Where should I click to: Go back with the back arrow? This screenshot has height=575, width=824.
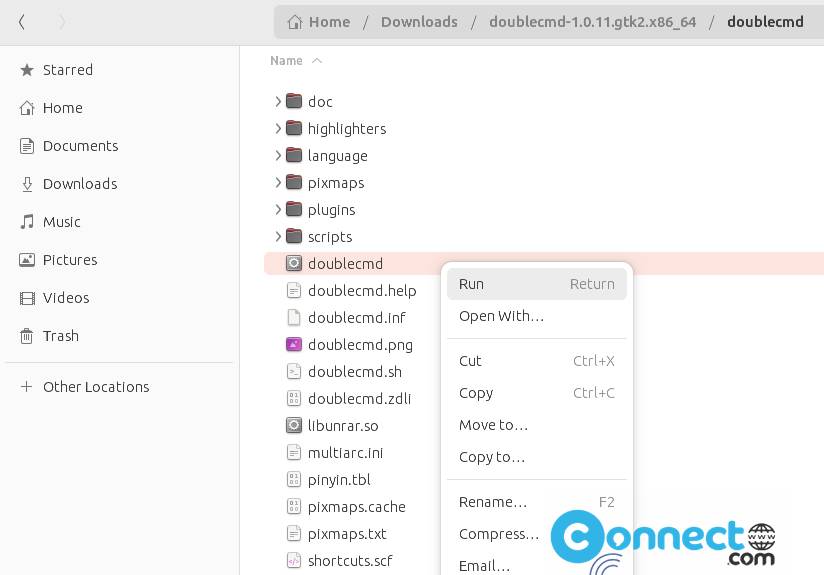pyautogui.click(x=22, y=22)
